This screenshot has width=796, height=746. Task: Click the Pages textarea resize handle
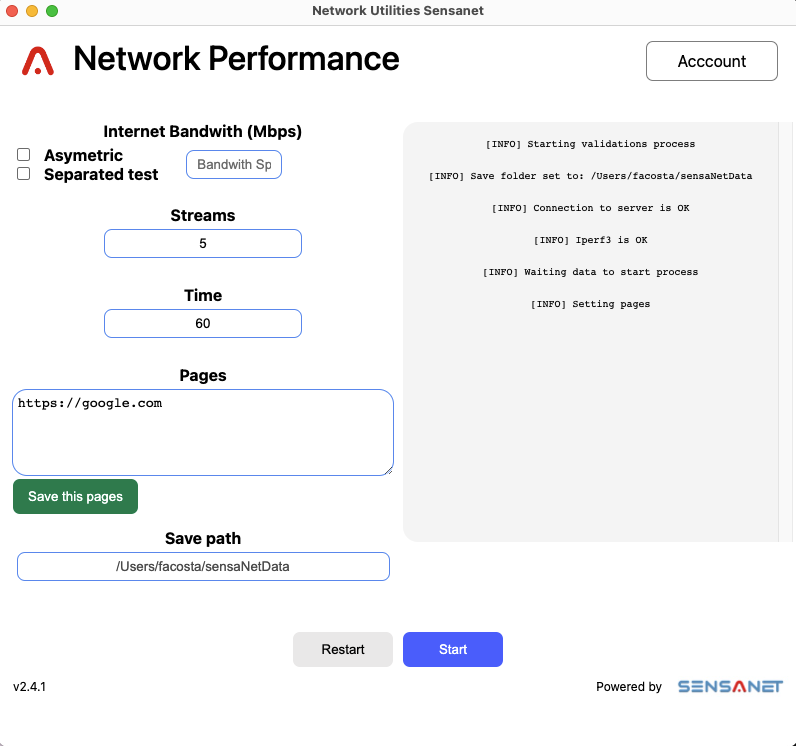tap(388, 471)
